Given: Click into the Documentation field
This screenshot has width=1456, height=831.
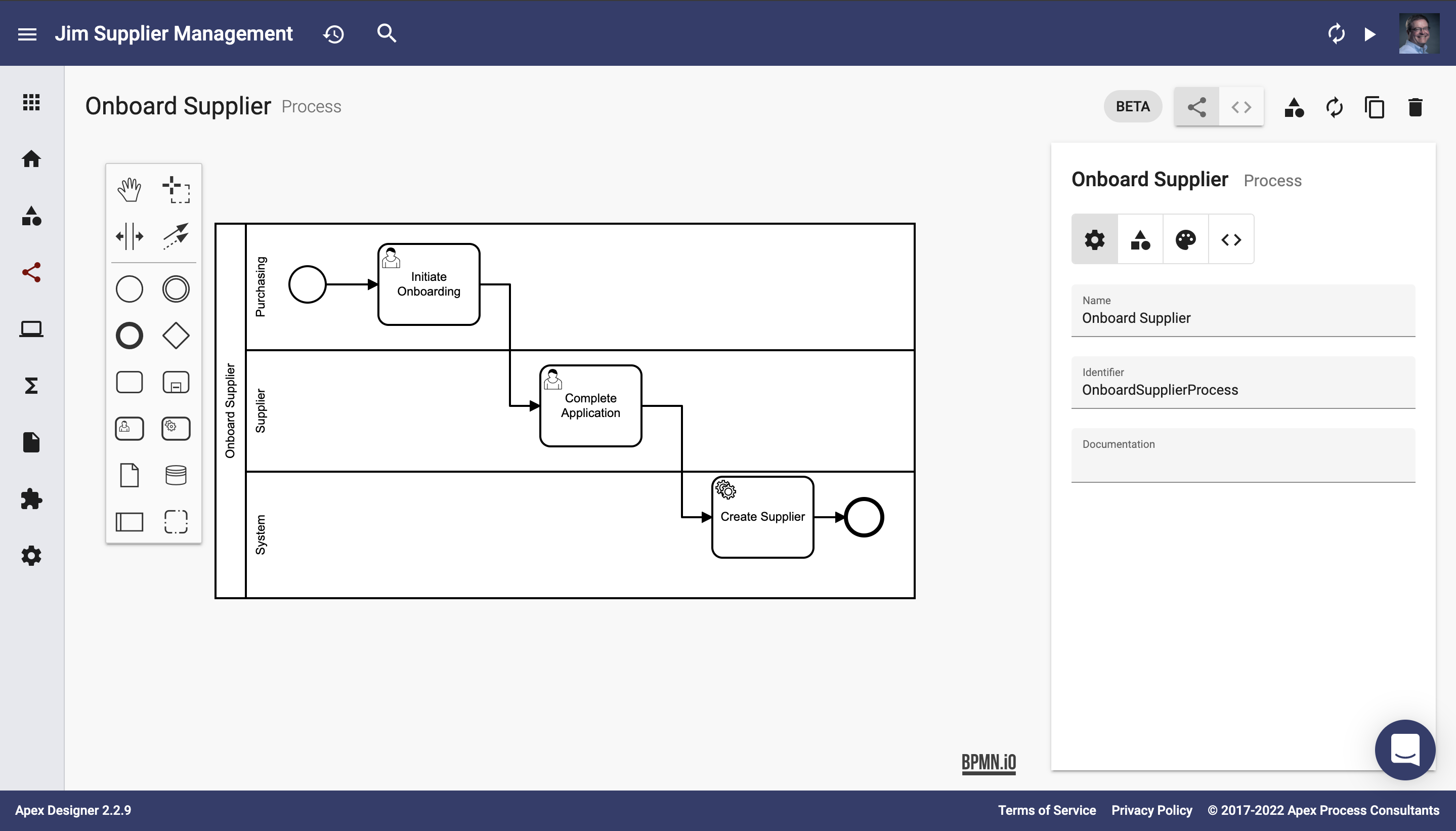Looking at the screenshot, I should tap(1243, 455).
